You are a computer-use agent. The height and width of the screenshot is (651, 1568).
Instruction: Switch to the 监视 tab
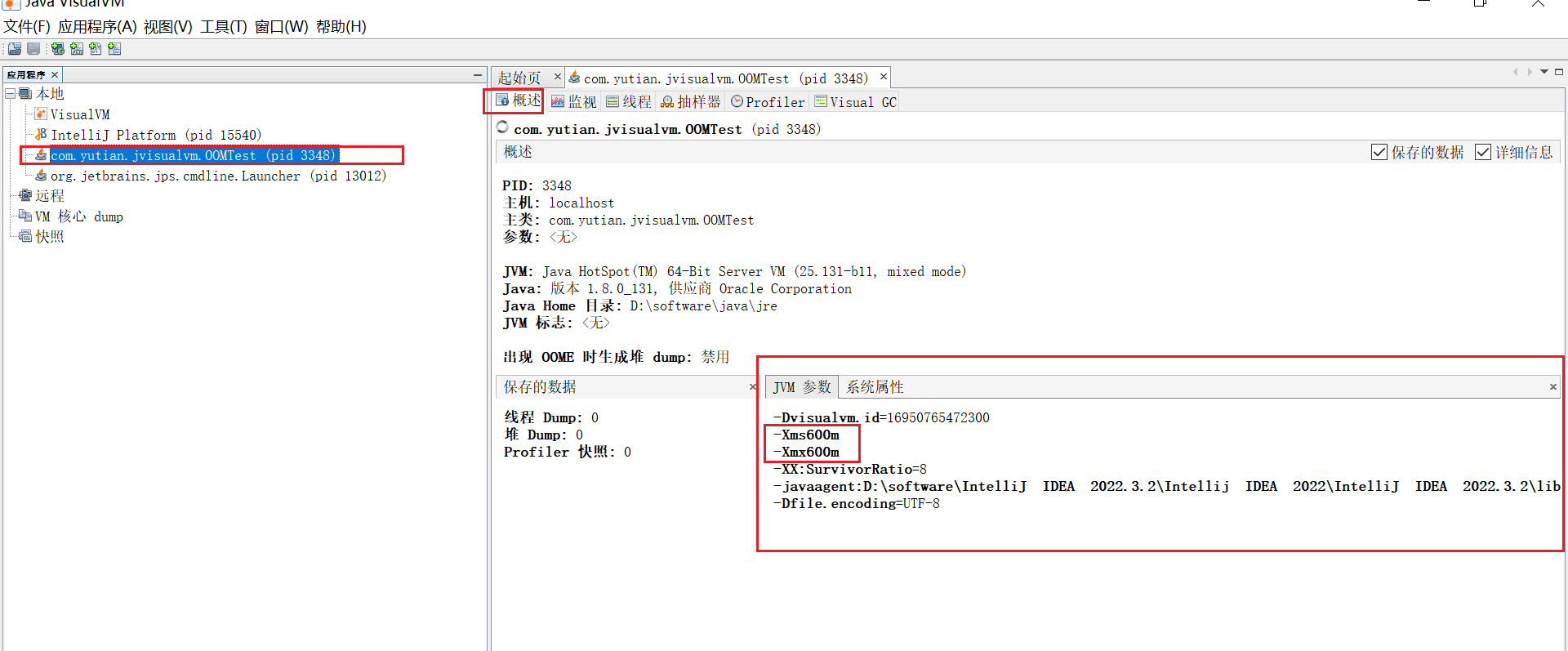tap(574, 102)
